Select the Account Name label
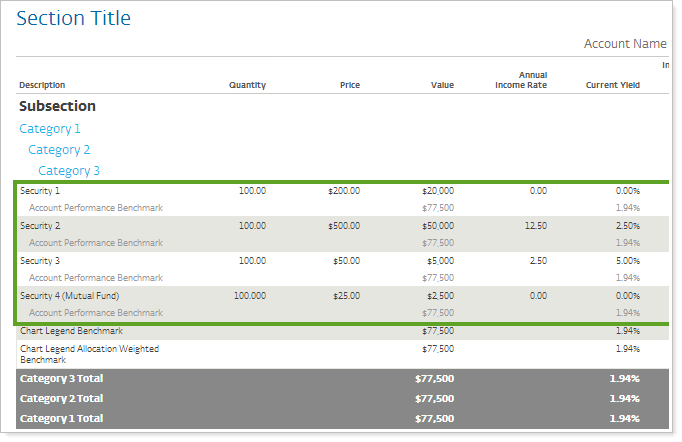Screen dimensions: 682x442 tap(625, 44)
